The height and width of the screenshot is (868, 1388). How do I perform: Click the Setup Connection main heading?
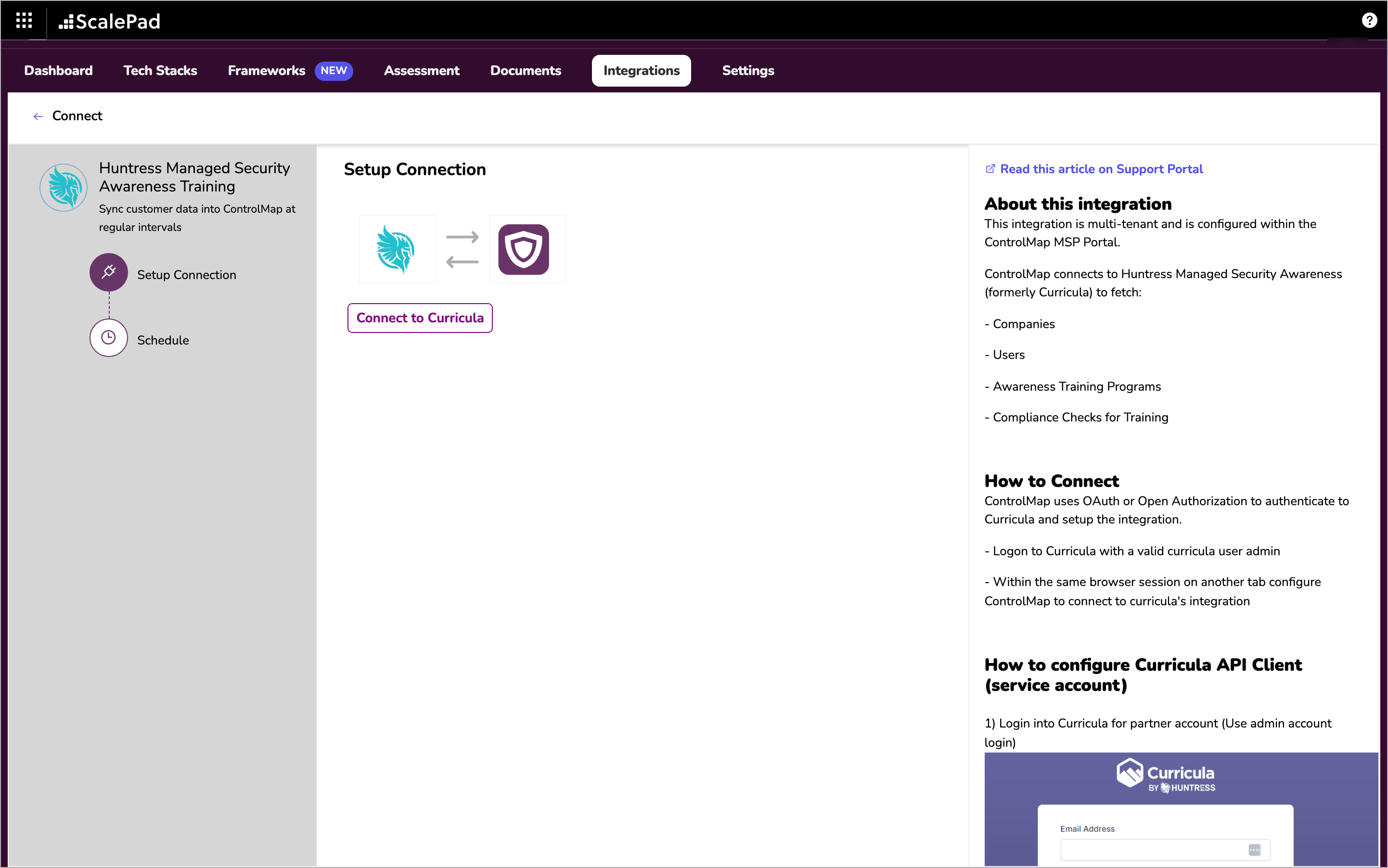415,169
